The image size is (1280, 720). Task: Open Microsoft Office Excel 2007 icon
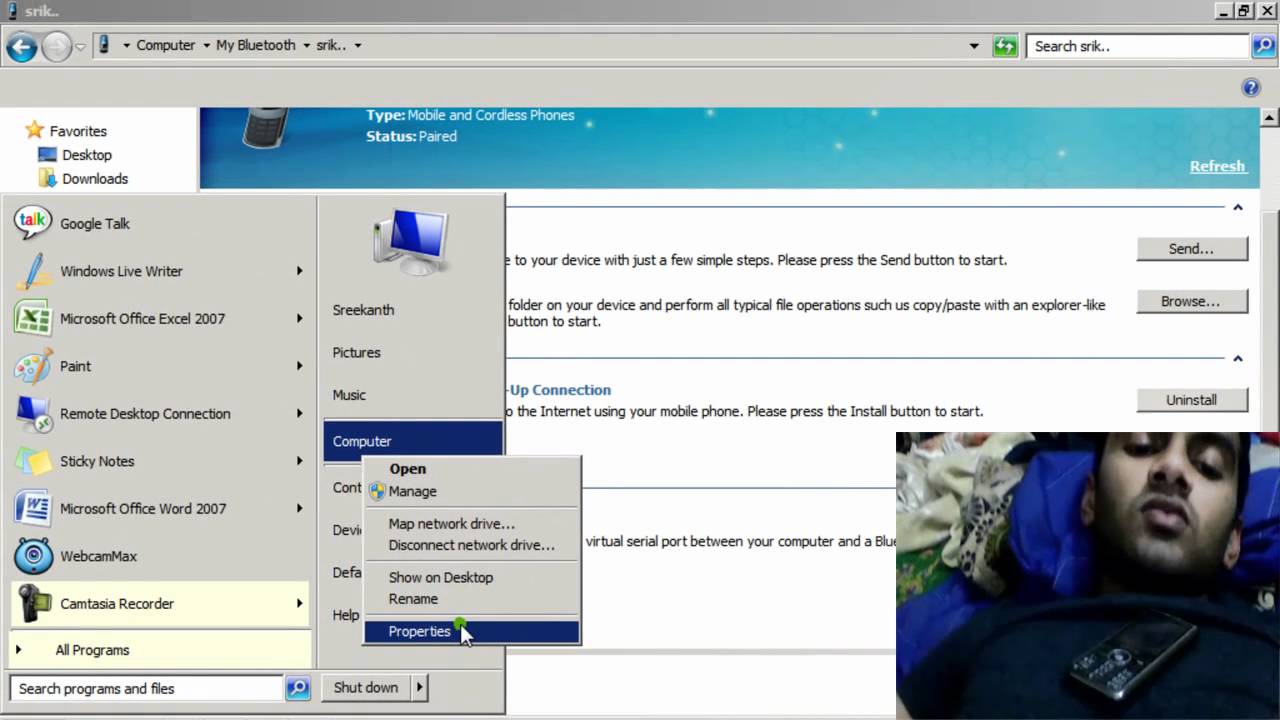tap(33, 318)
